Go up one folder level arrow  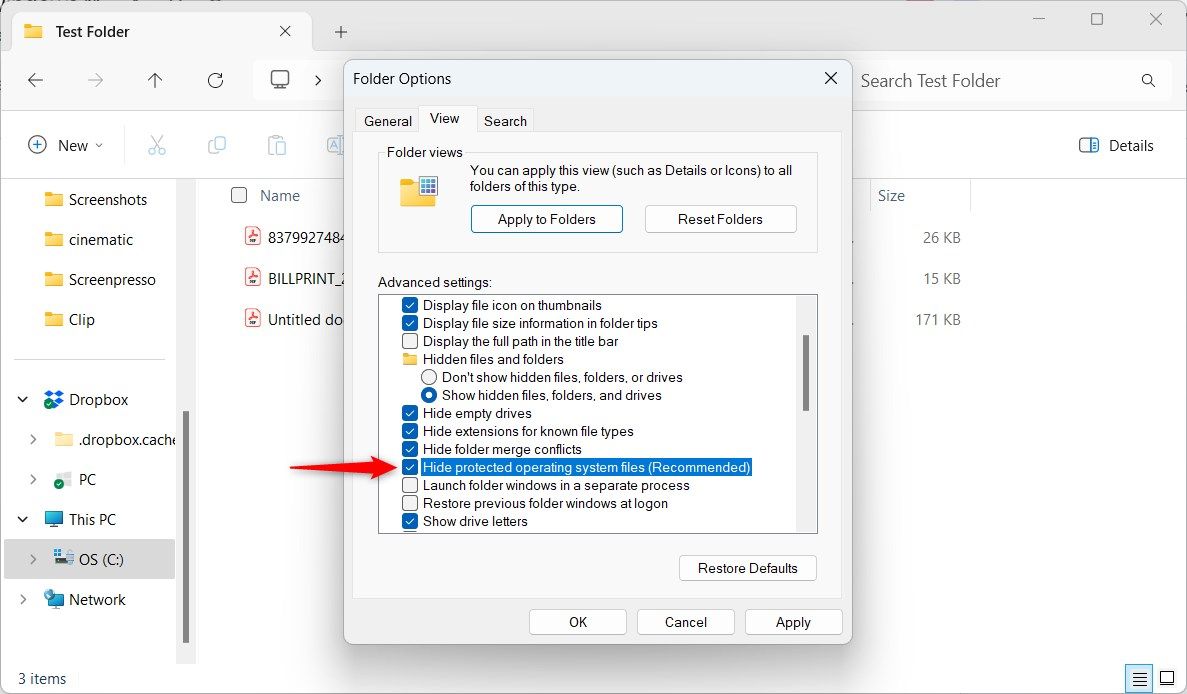pos(155,80)
